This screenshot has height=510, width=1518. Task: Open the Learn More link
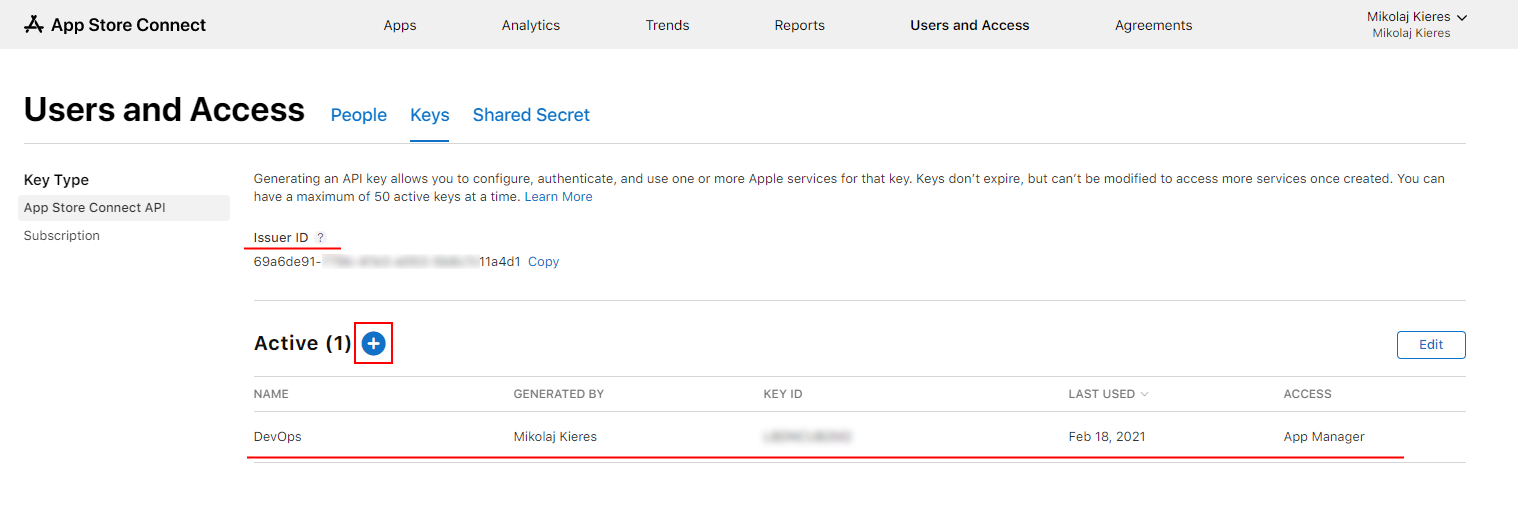(559, 197)
